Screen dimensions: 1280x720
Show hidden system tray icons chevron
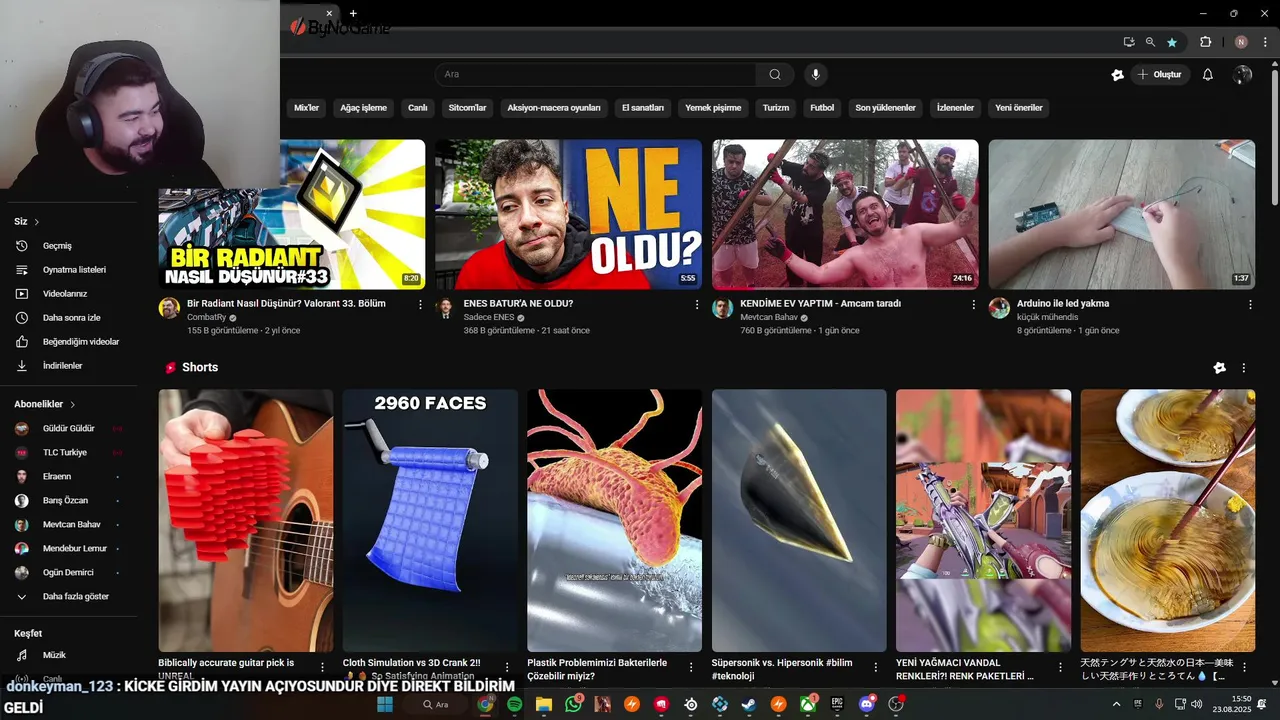[x=1115, y=704]
